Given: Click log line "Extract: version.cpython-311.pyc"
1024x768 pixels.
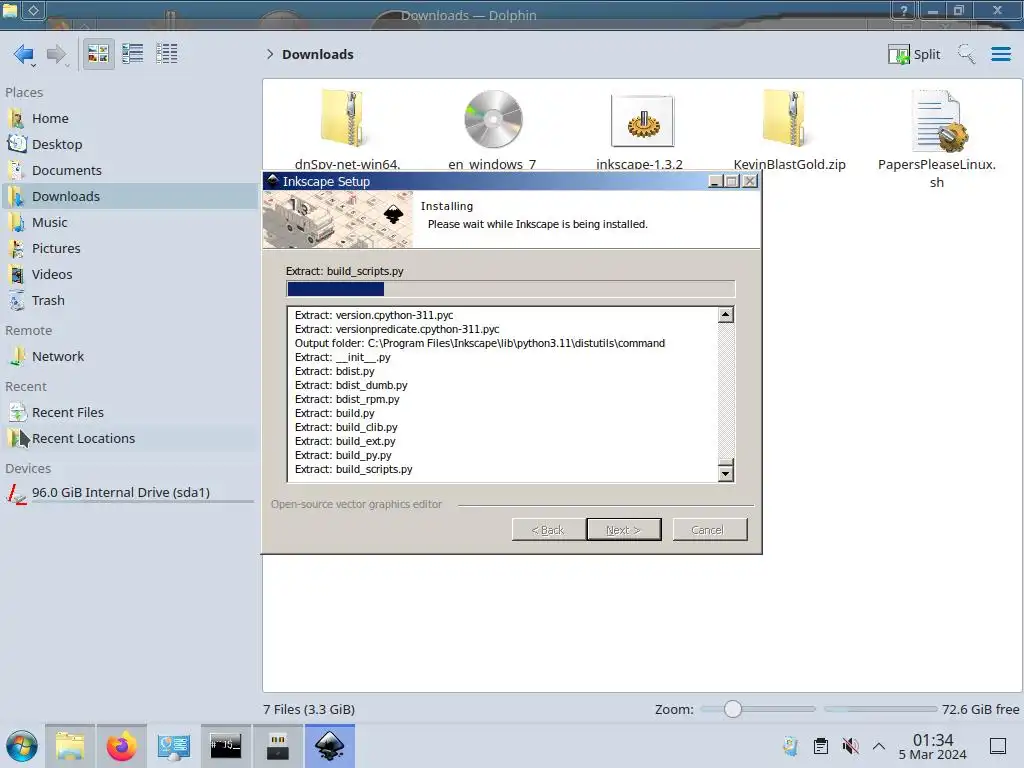Looking at the screenshot, I should pos(374,315).
